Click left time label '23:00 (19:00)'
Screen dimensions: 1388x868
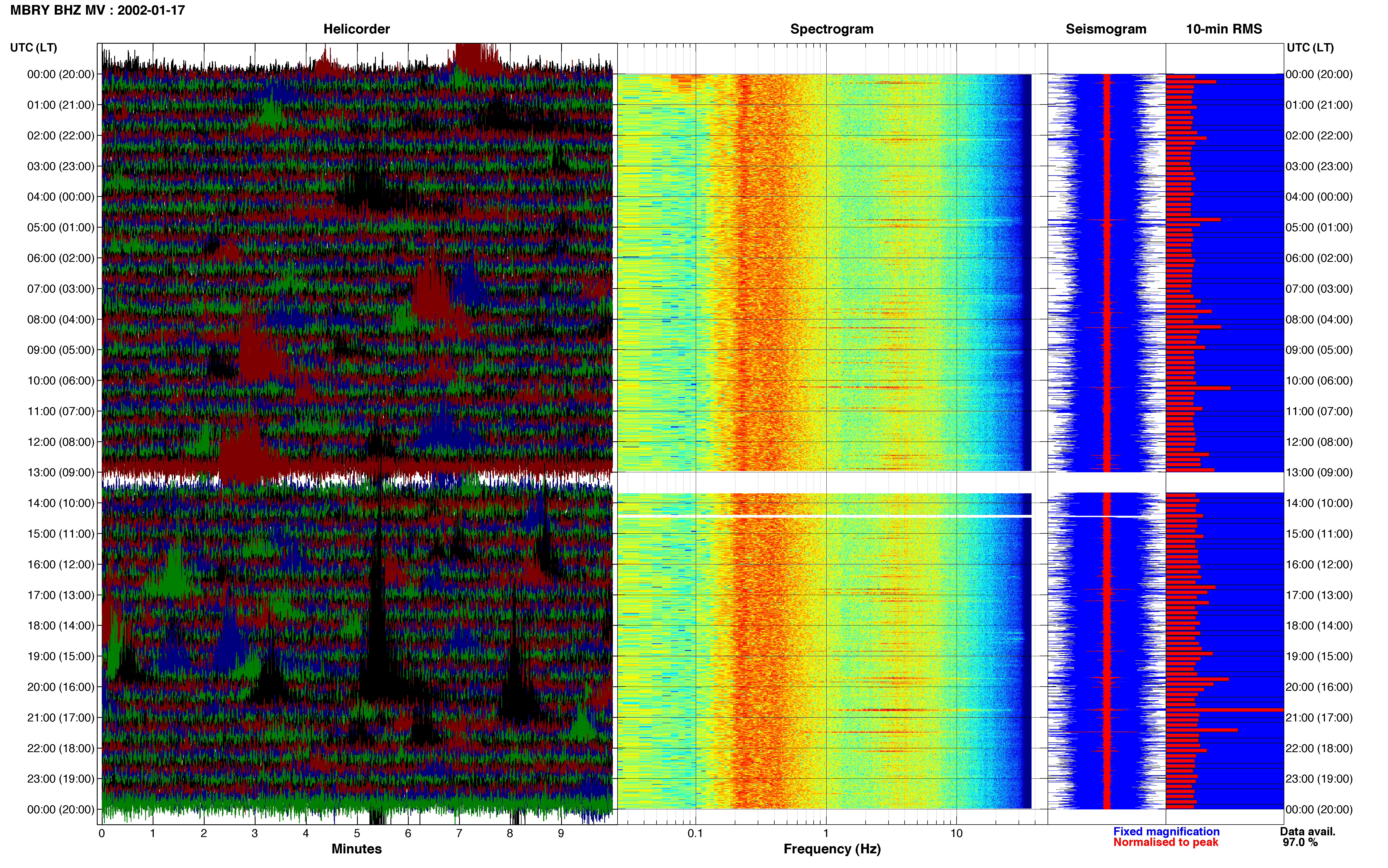click(61, 779)
